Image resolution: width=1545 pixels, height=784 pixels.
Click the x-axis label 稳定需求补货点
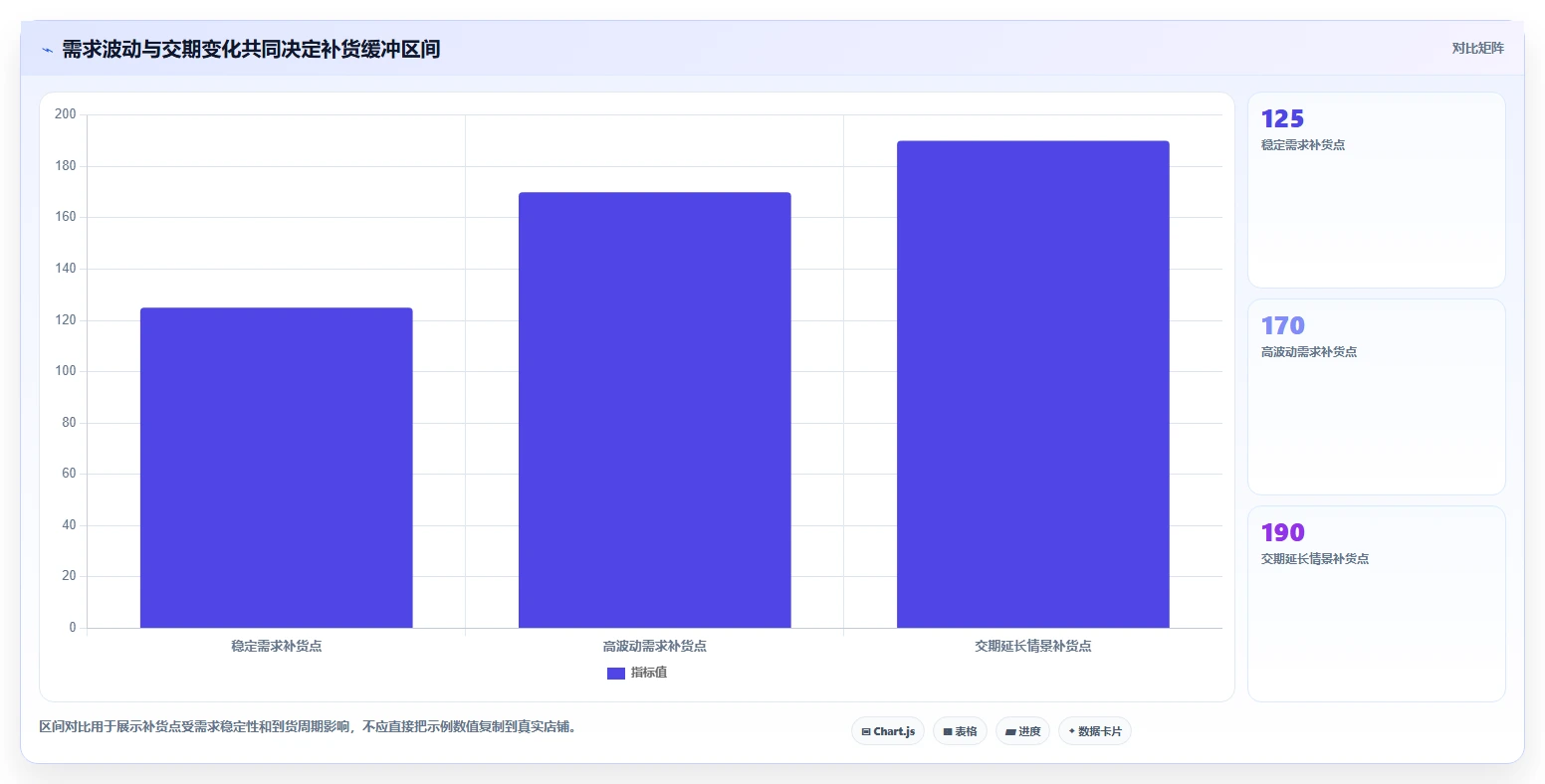tap(277, 646)
